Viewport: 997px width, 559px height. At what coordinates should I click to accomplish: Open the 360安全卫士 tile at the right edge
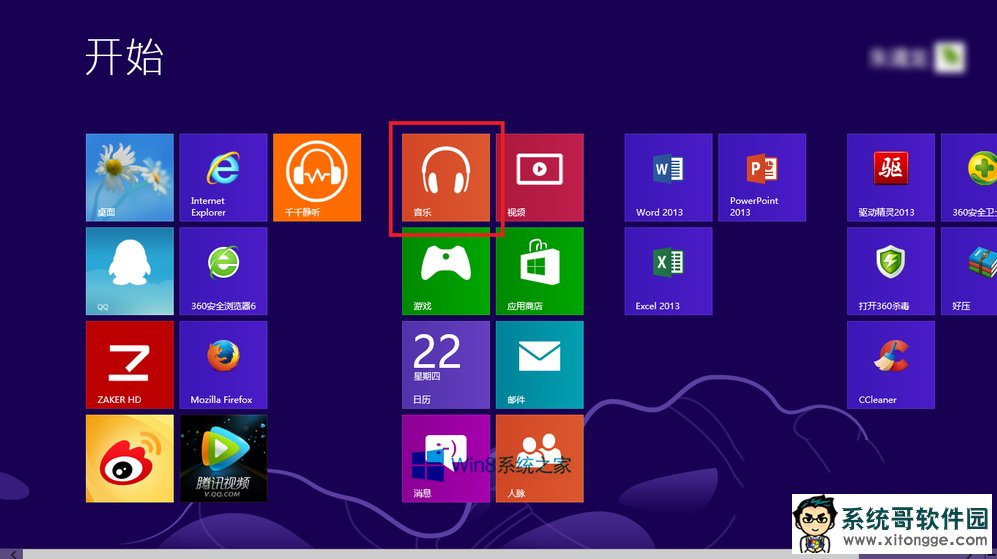point(969,177)
